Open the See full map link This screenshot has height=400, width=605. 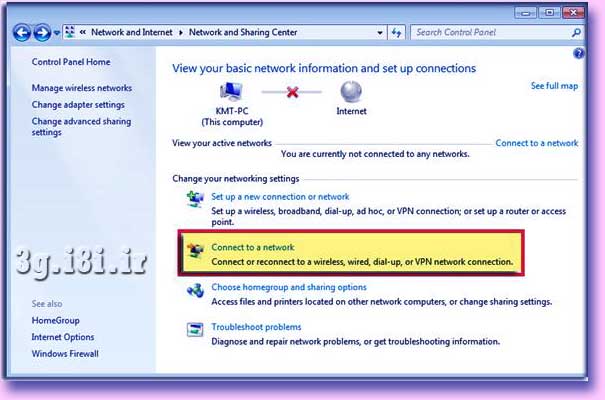click(x=554, y=86)
